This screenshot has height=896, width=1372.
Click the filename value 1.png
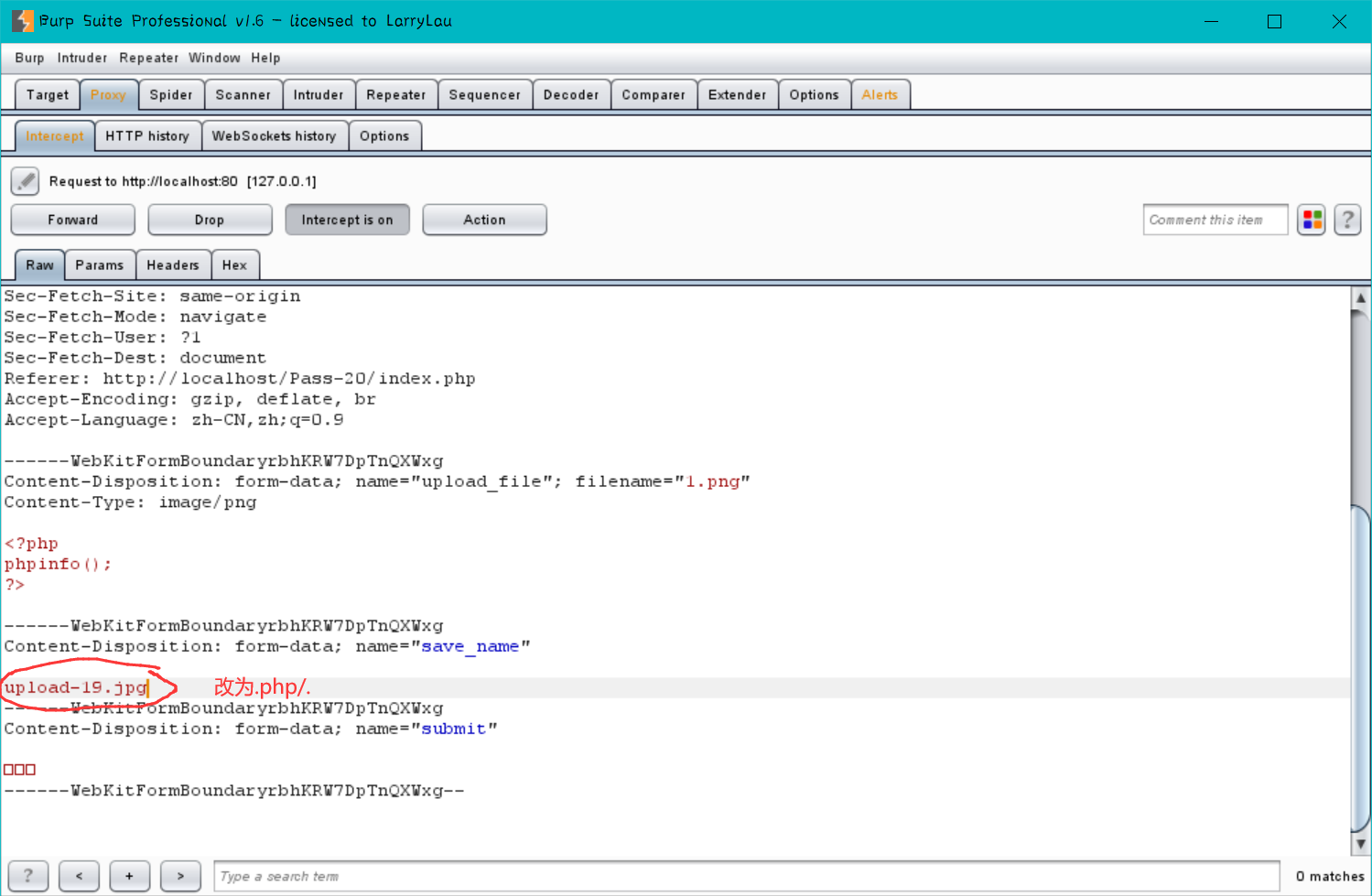tap(713, 481)
